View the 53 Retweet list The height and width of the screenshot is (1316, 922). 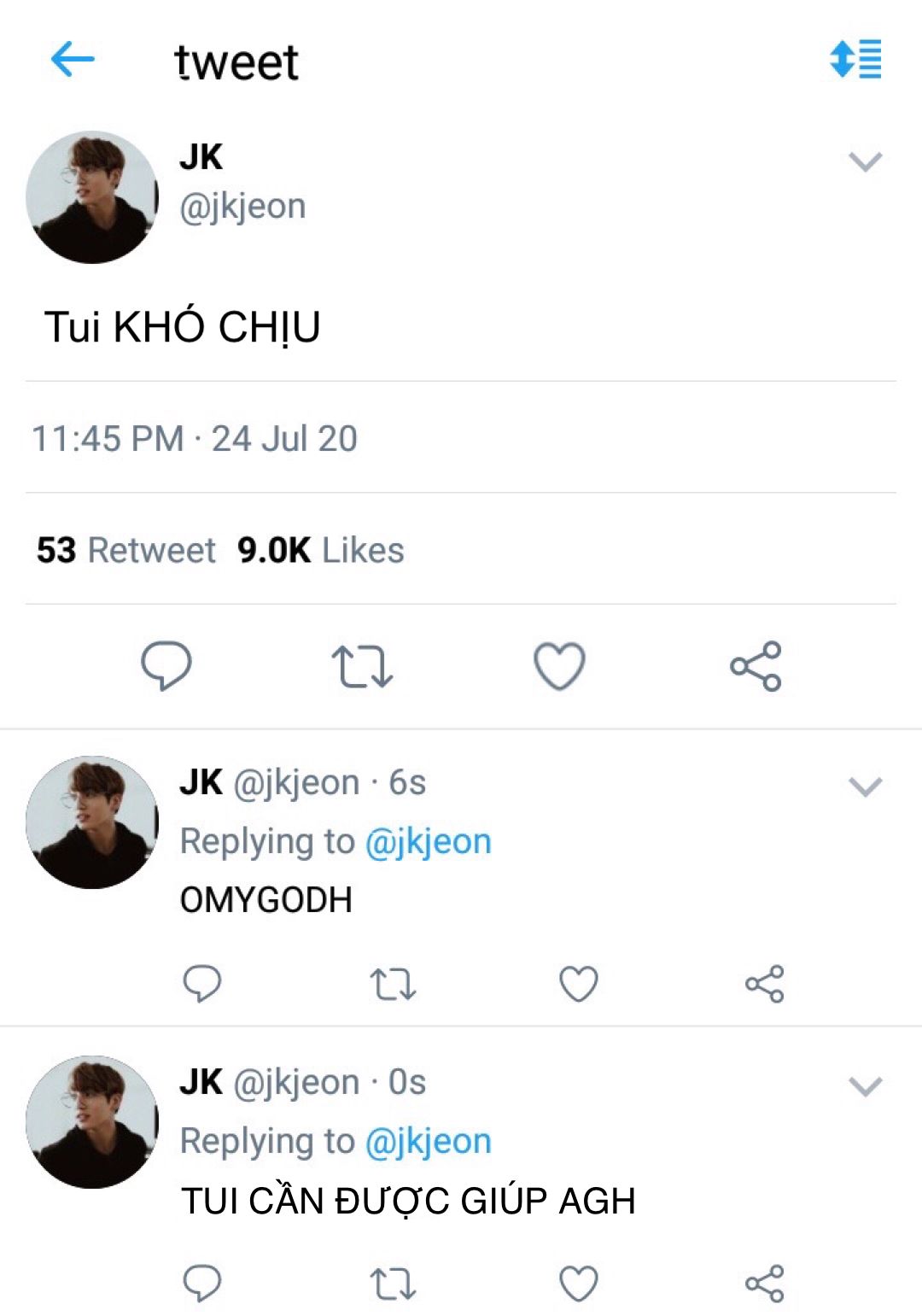pyautogui.click(x=126, y=550)
